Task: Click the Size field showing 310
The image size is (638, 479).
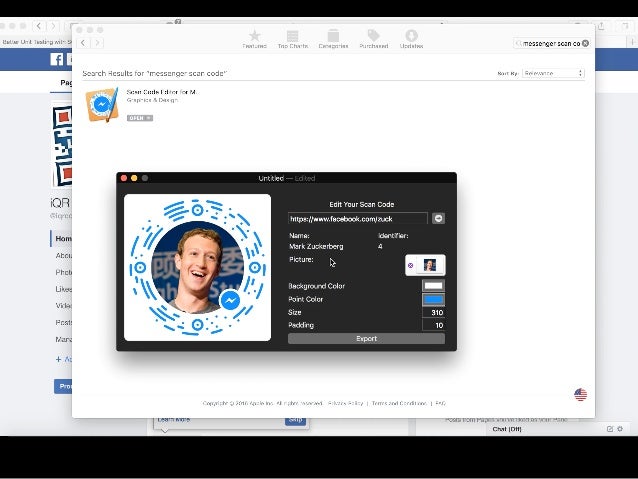Action: click(x=433, y=313)
